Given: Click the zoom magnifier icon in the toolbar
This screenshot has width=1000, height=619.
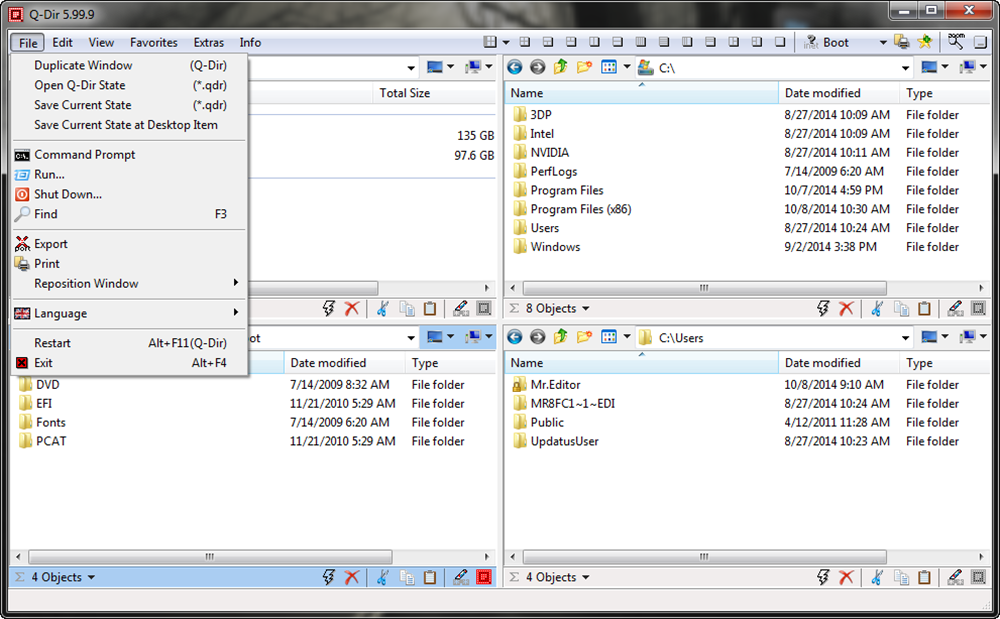Looking at the screenshot, I should coord(955,41).
